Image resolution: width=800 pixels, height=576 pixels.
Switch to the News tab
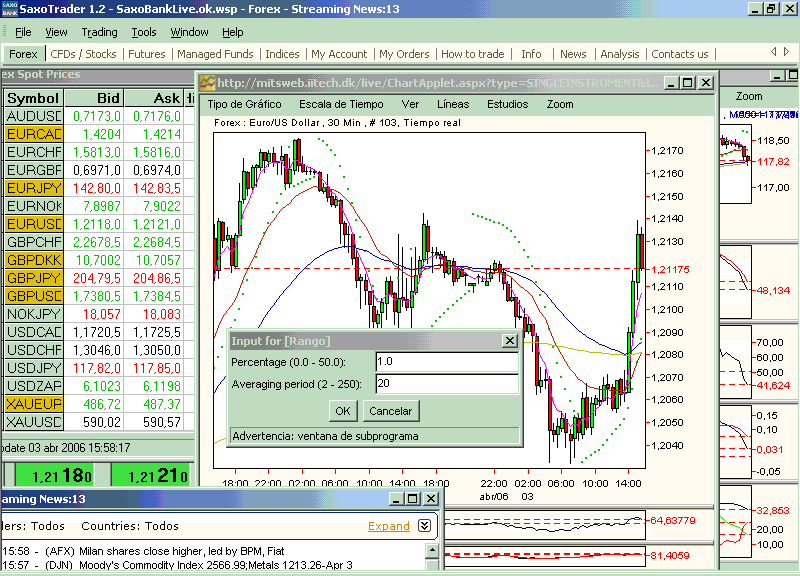pyautogui.click(x=573, y=54)
